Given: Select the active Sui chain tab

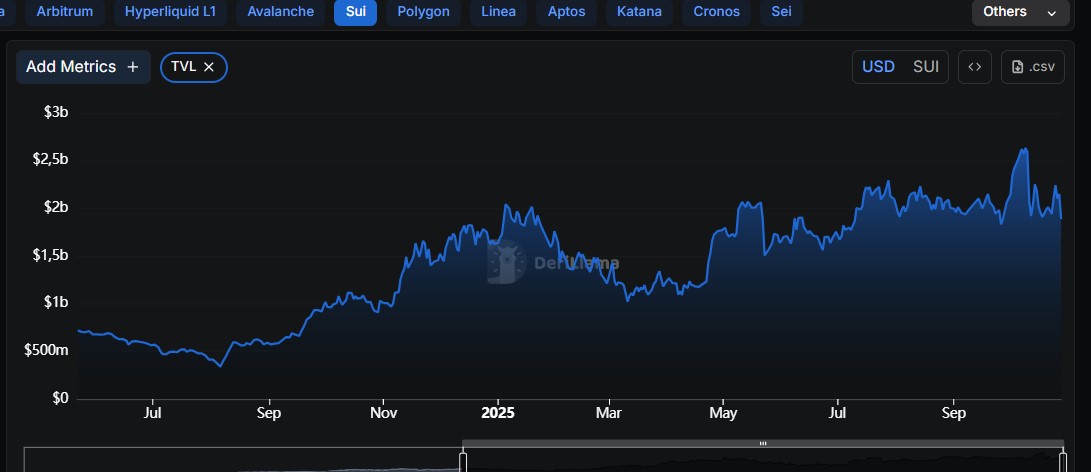Looking at the screenshot, I should tap(355, 12).
